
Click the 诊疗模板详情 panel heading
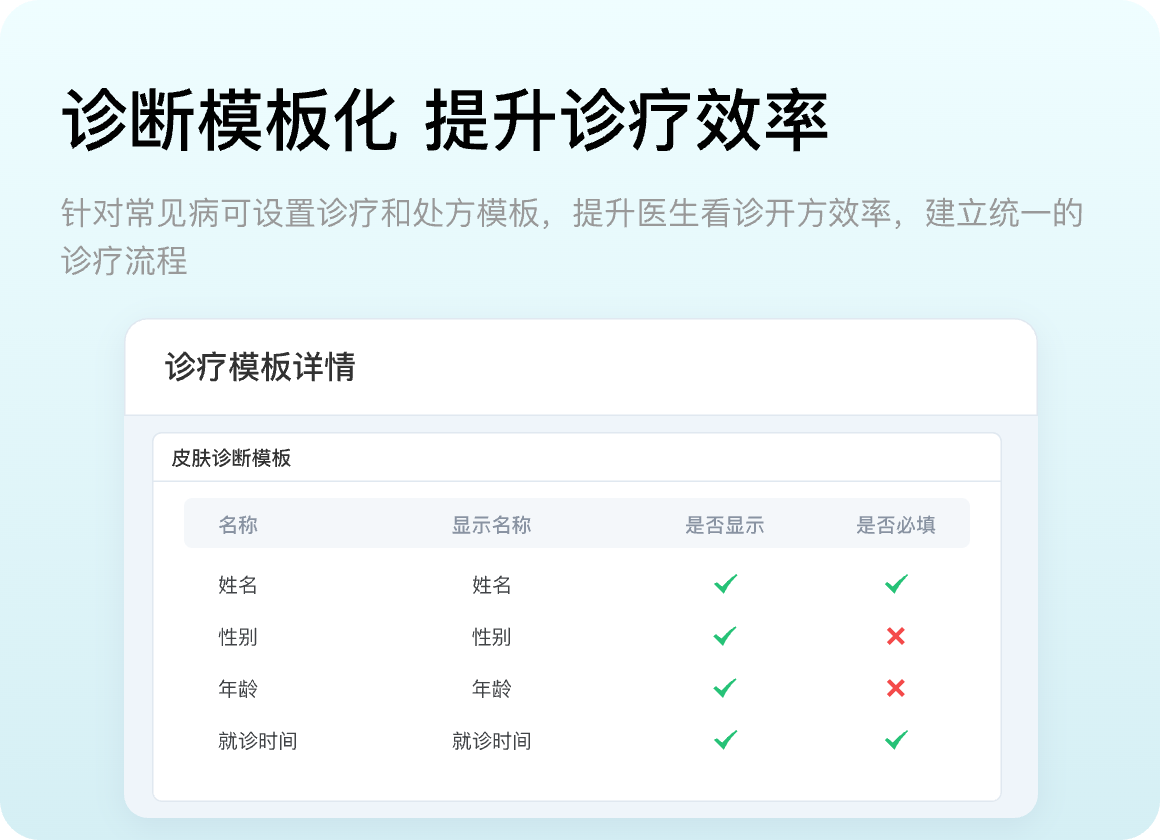[260, 367]
